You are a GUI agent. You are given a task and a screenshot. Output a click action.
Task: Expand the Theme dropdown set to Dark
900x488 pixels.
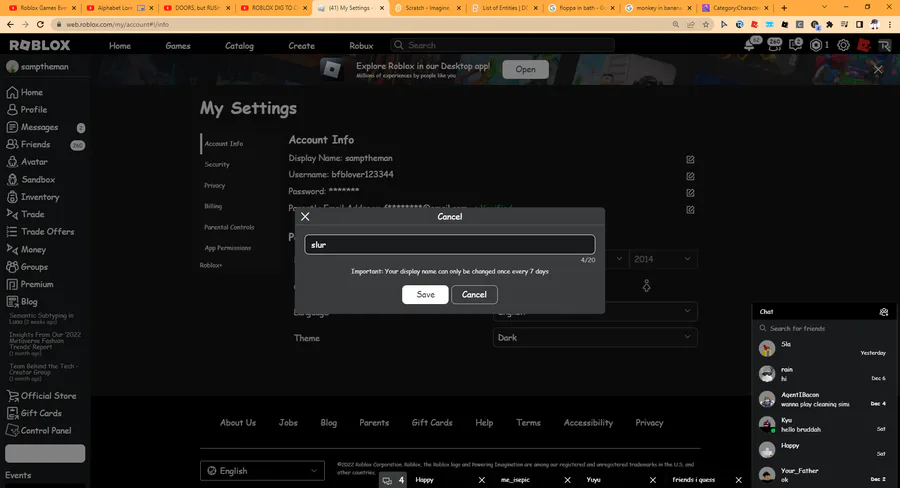point(595,338)
